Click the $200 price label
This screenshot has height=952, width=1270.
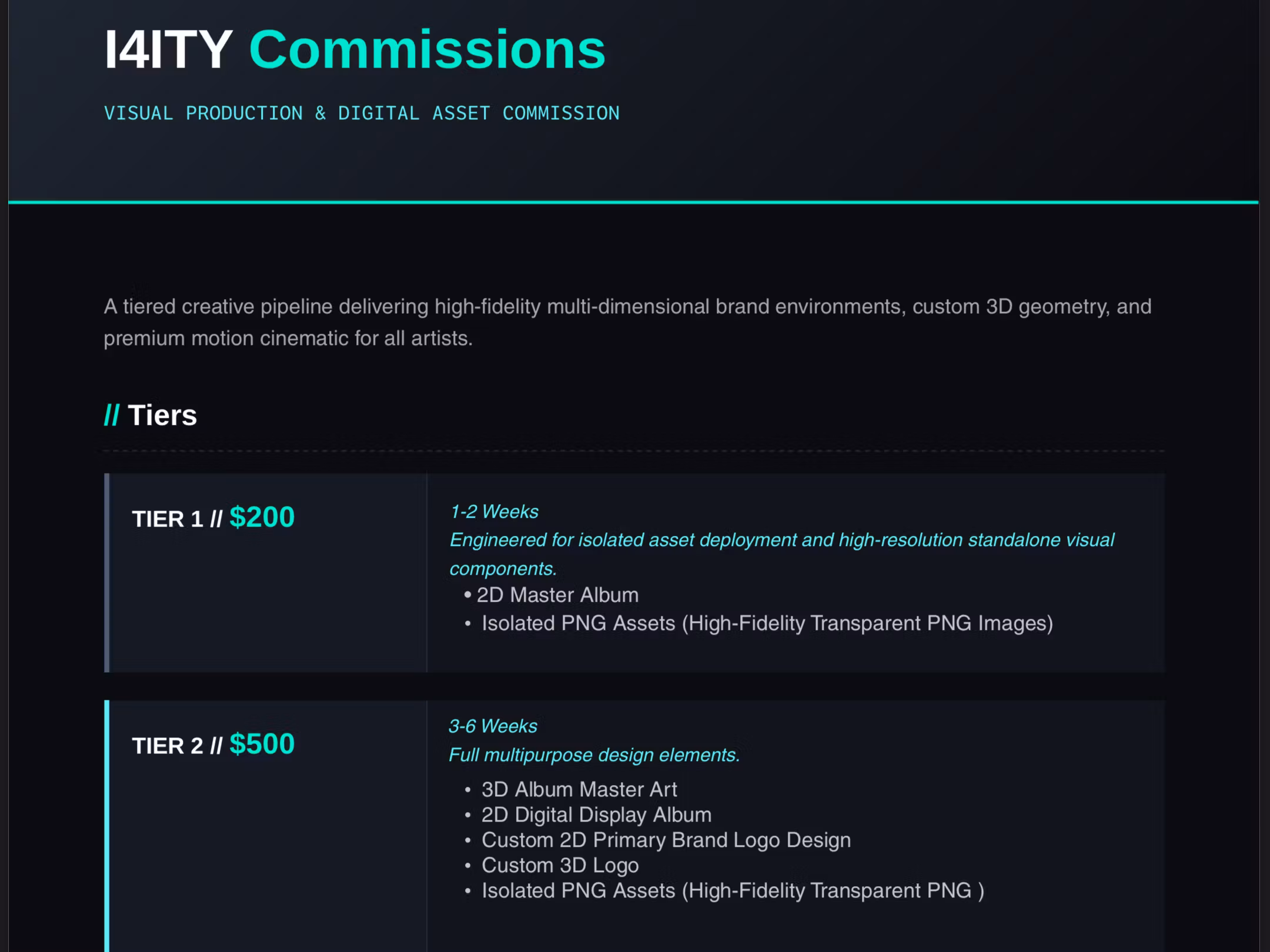pos(262,517)
